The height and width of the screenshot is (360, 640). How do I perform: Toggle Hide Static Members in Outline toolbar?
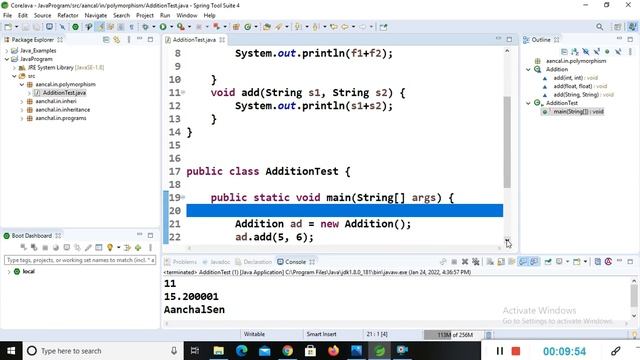(597, 51)
